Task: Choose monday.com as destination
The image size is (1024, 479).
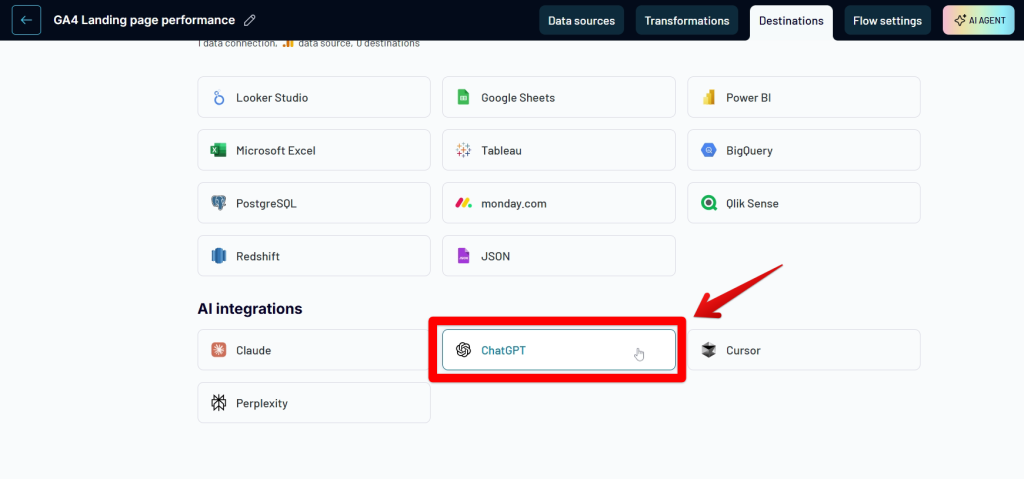Action: coord(559,203)
